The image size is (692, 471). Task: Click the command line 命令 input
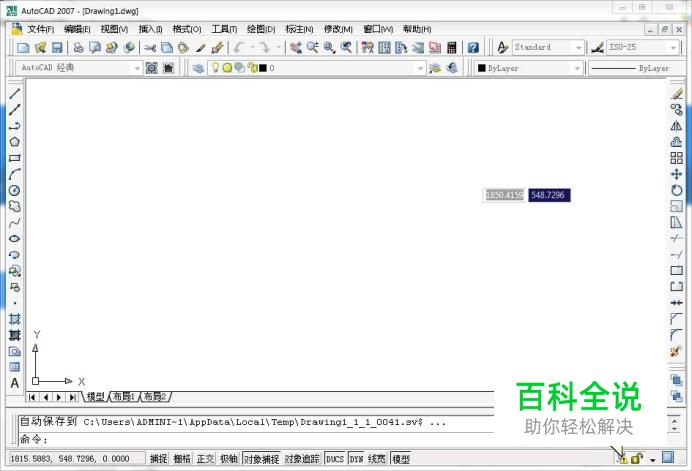256,439
